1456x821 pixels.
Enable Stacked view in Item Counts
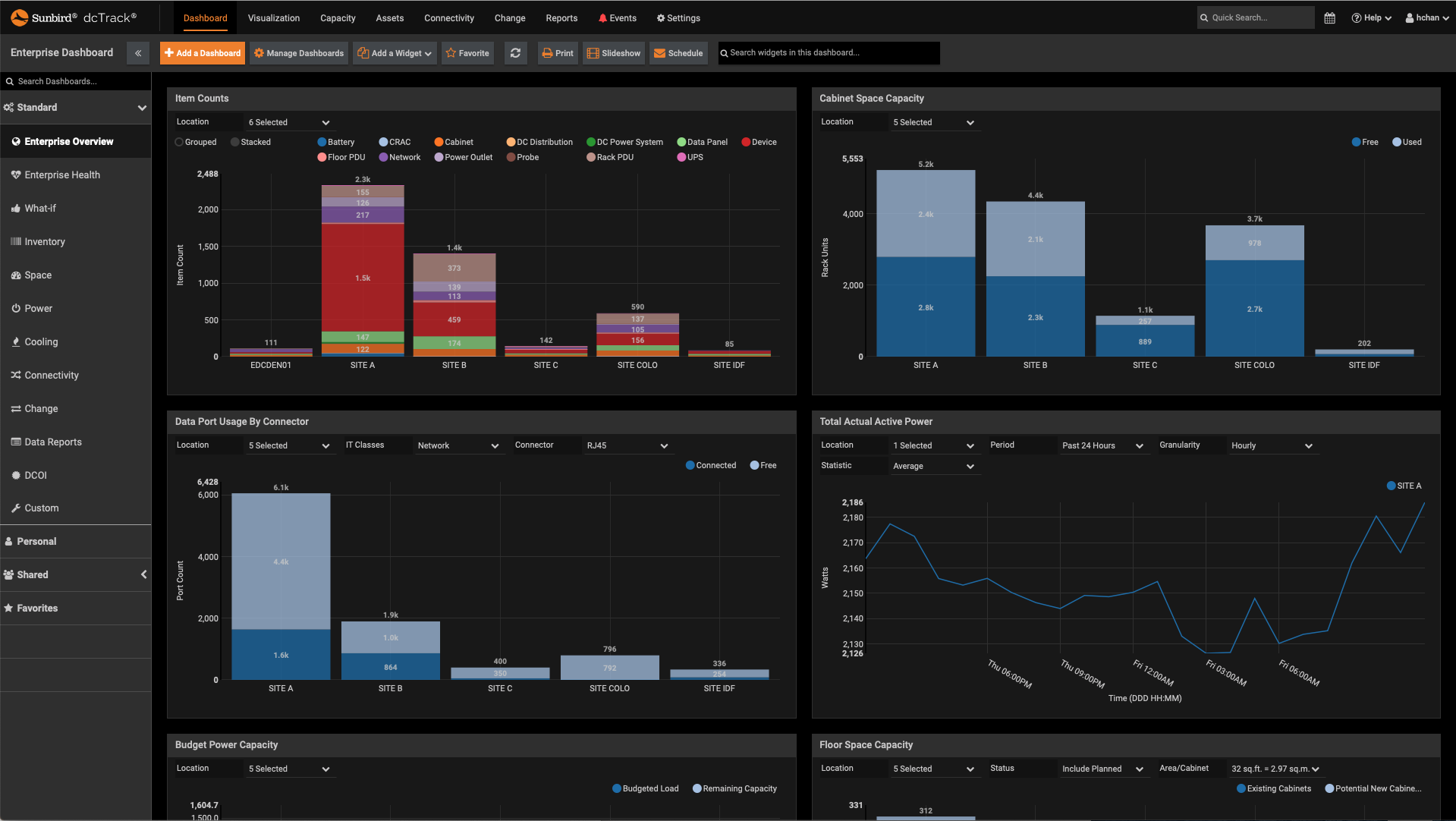click(234, 142)
